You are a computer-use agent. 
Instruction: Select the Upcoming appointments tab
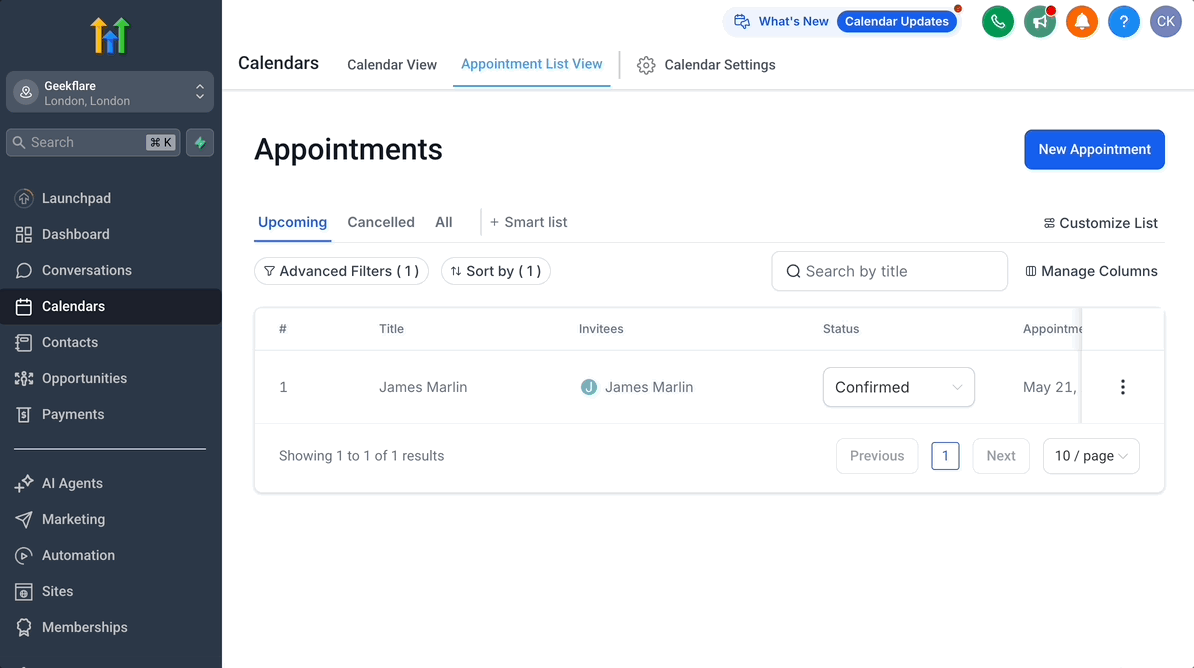coord(292,222)
